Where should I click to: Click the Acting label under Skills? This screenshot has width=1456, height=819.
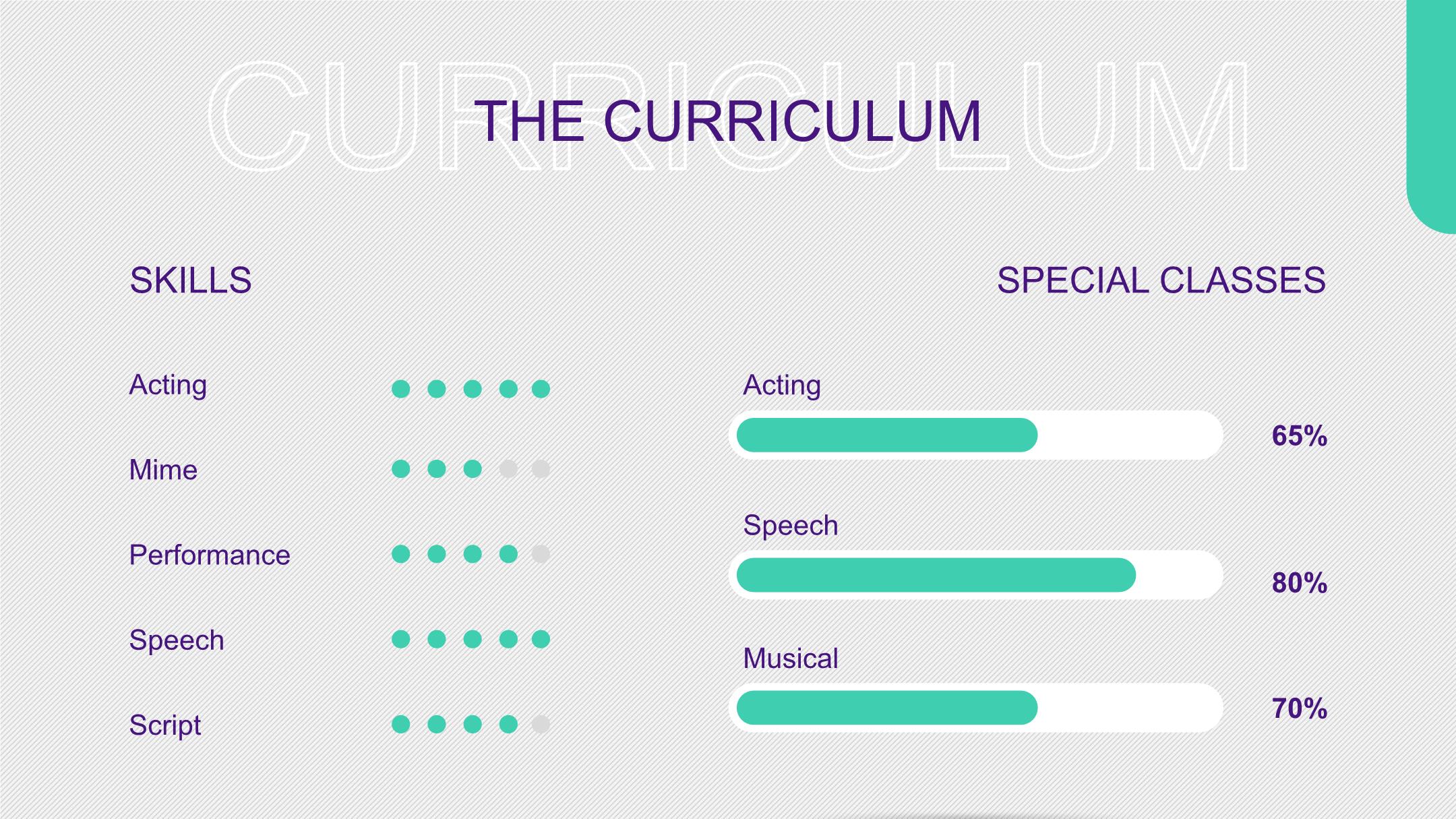click(x=168, y=386)
